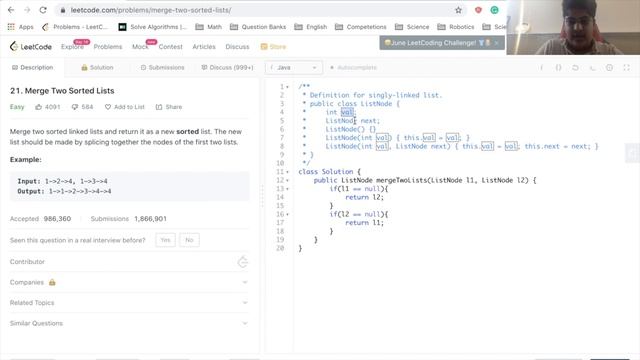Switch to the Discuss (999+) tab
The height and width of the screenshot is (360, 640).
coord(227,68)
